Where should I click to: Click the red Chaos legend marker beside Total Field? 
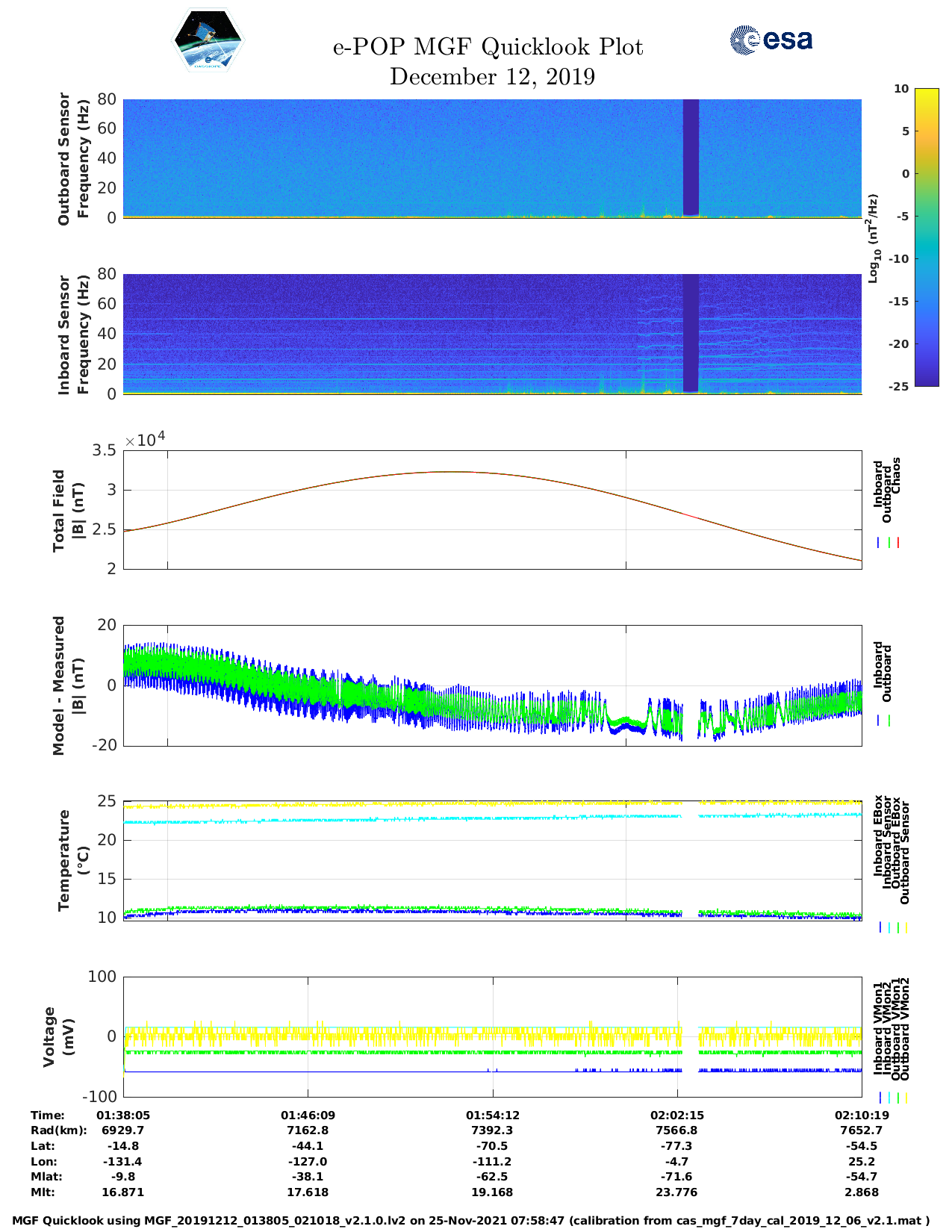coord(898,543)
